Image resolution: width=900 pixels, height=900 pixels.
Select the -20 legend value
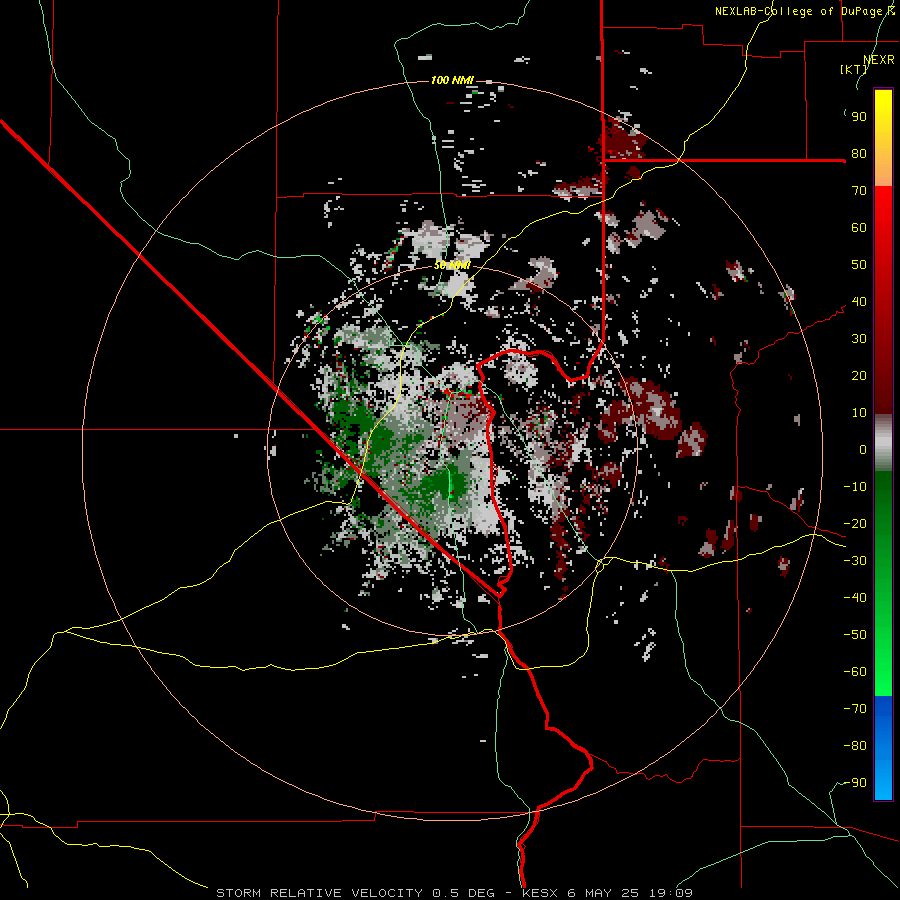[855, 524]
